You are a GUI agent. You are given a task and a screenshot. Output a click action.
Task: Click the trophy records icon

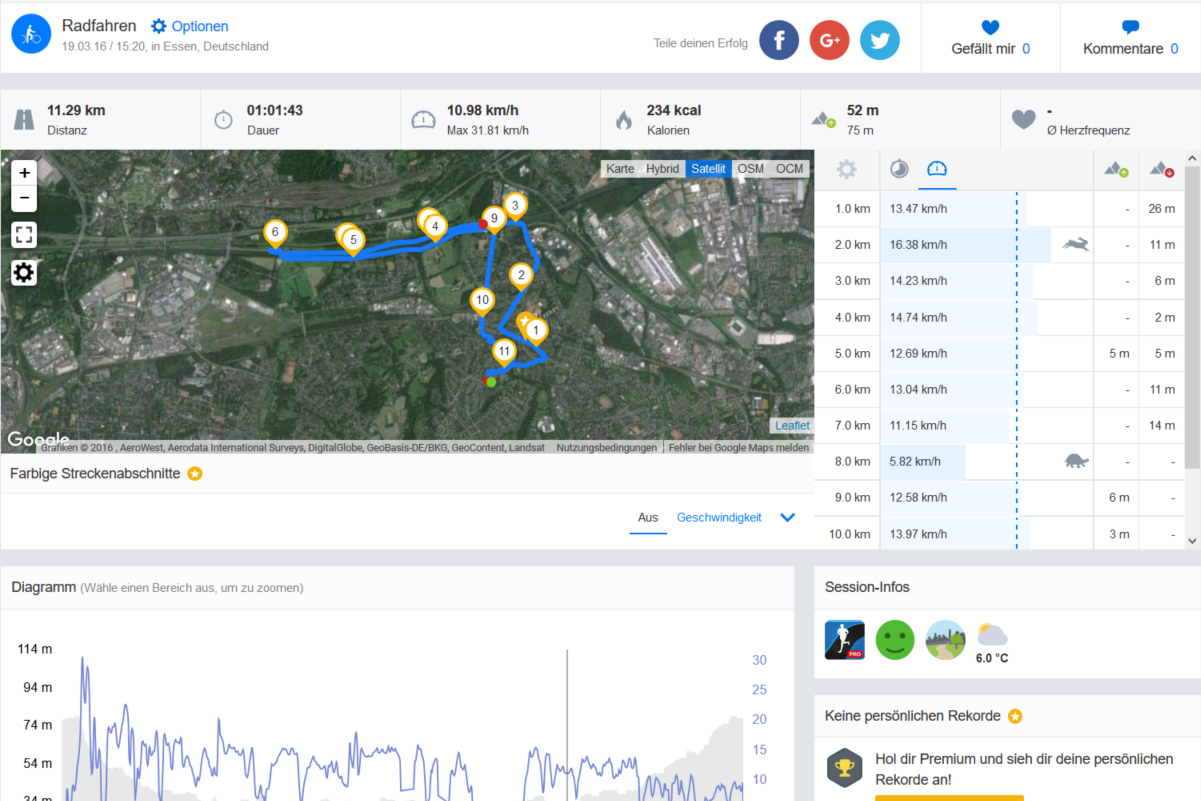pos(844,767)
